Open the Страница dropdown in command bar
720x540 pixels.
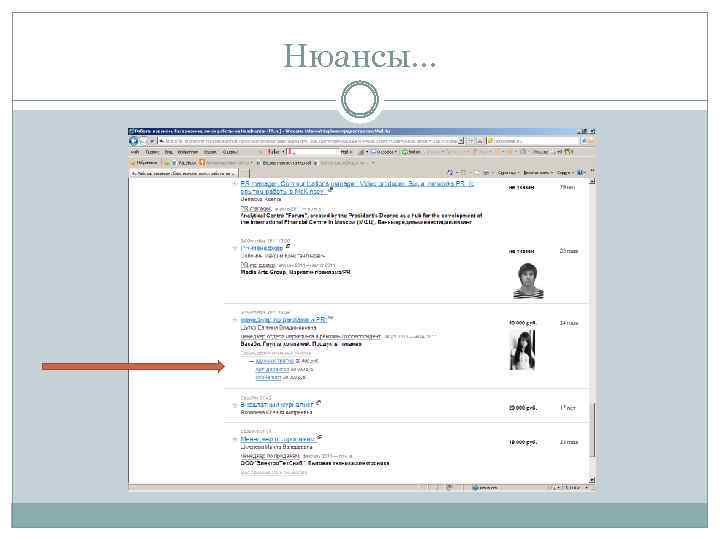tap(508, 173)
